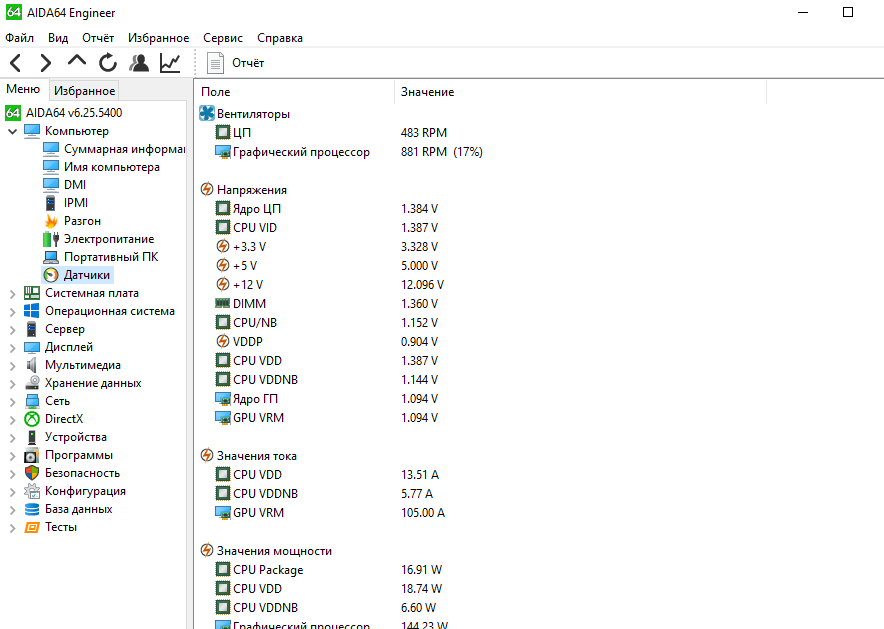Open the graph chart toolbar icon
884x629 pixels.
pos(170,63)
